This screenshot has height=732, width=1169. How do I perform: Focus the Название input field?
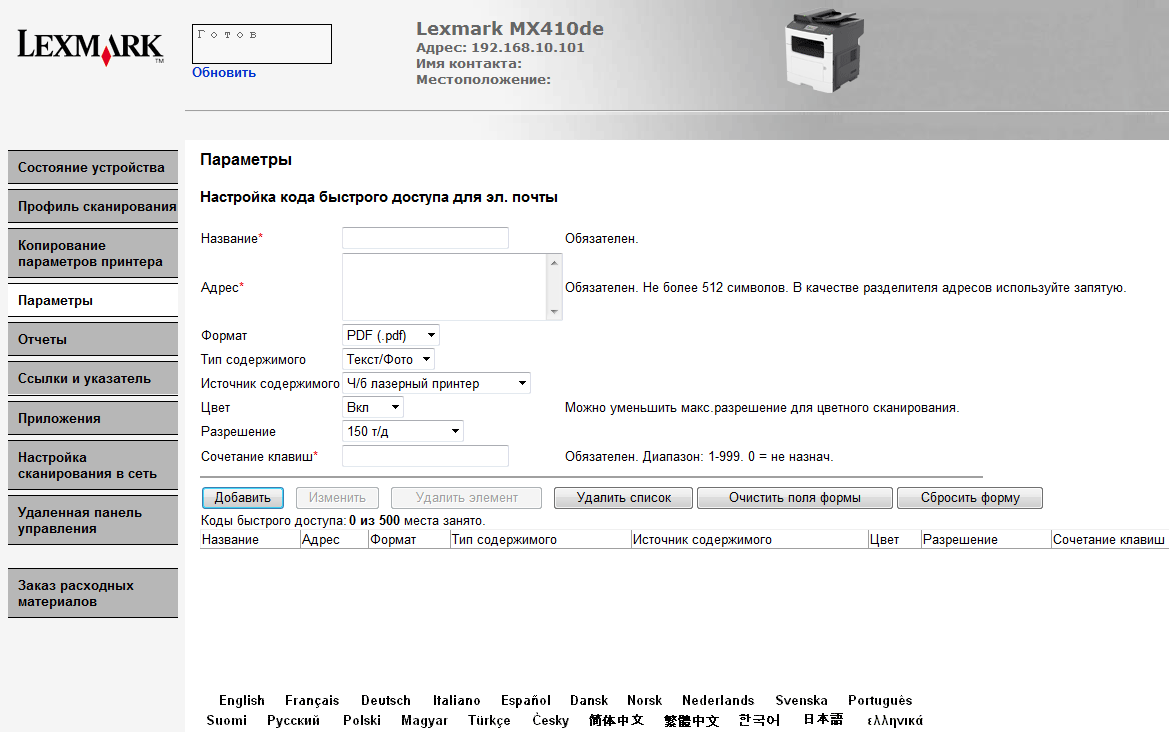pyautogui.click(x=425, y=239)
